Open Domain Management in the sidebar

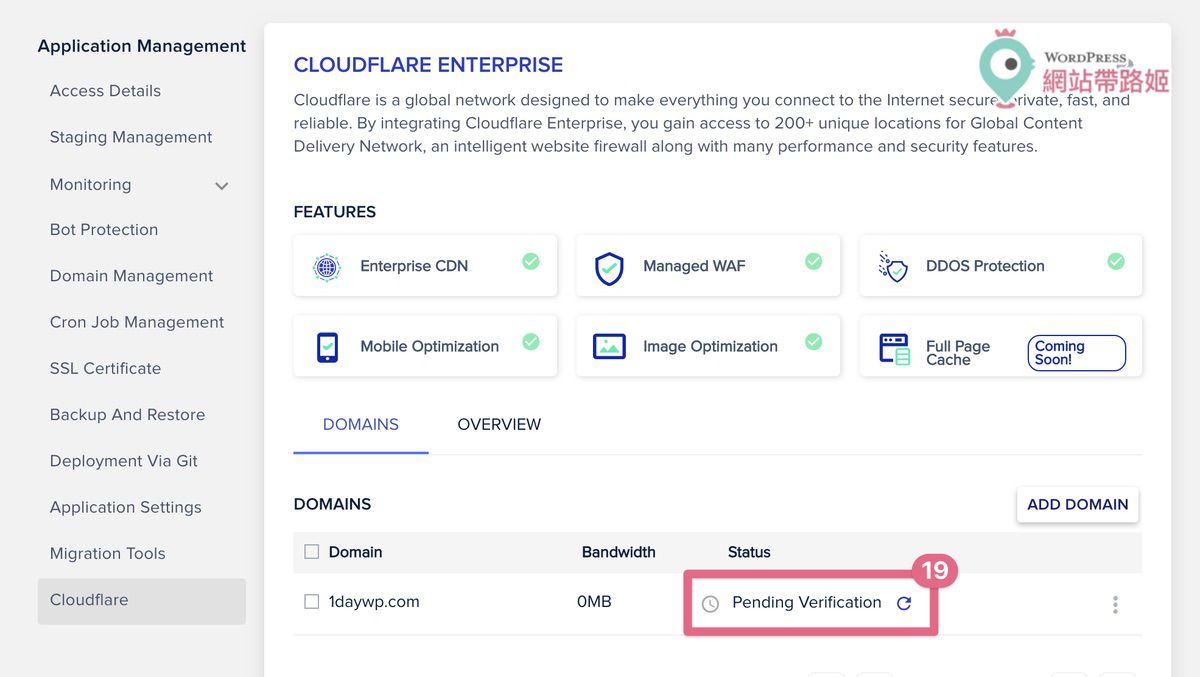131,276
